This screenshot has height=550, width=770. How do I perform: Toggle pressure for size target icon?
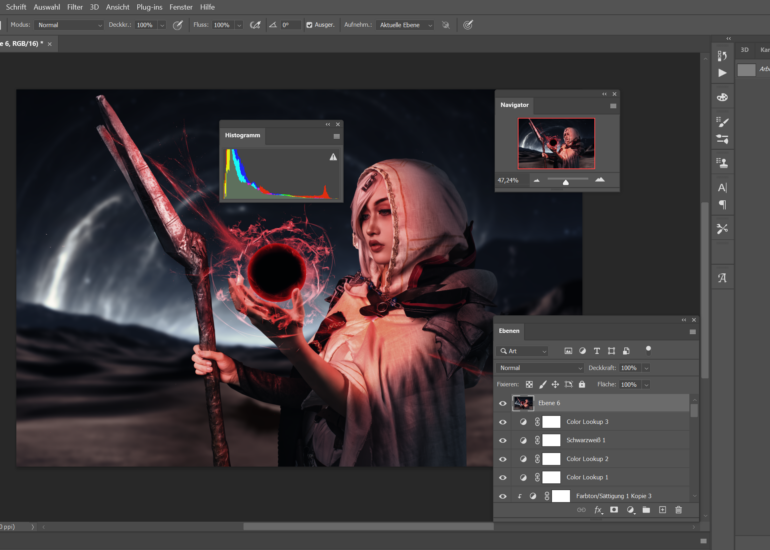468,25
